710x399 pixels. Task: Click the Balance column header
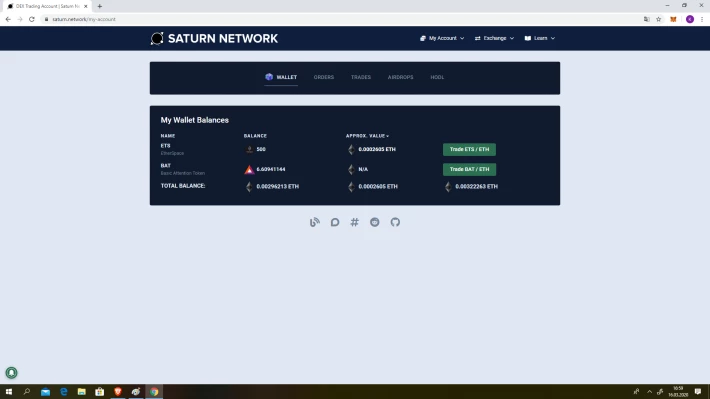255,136
